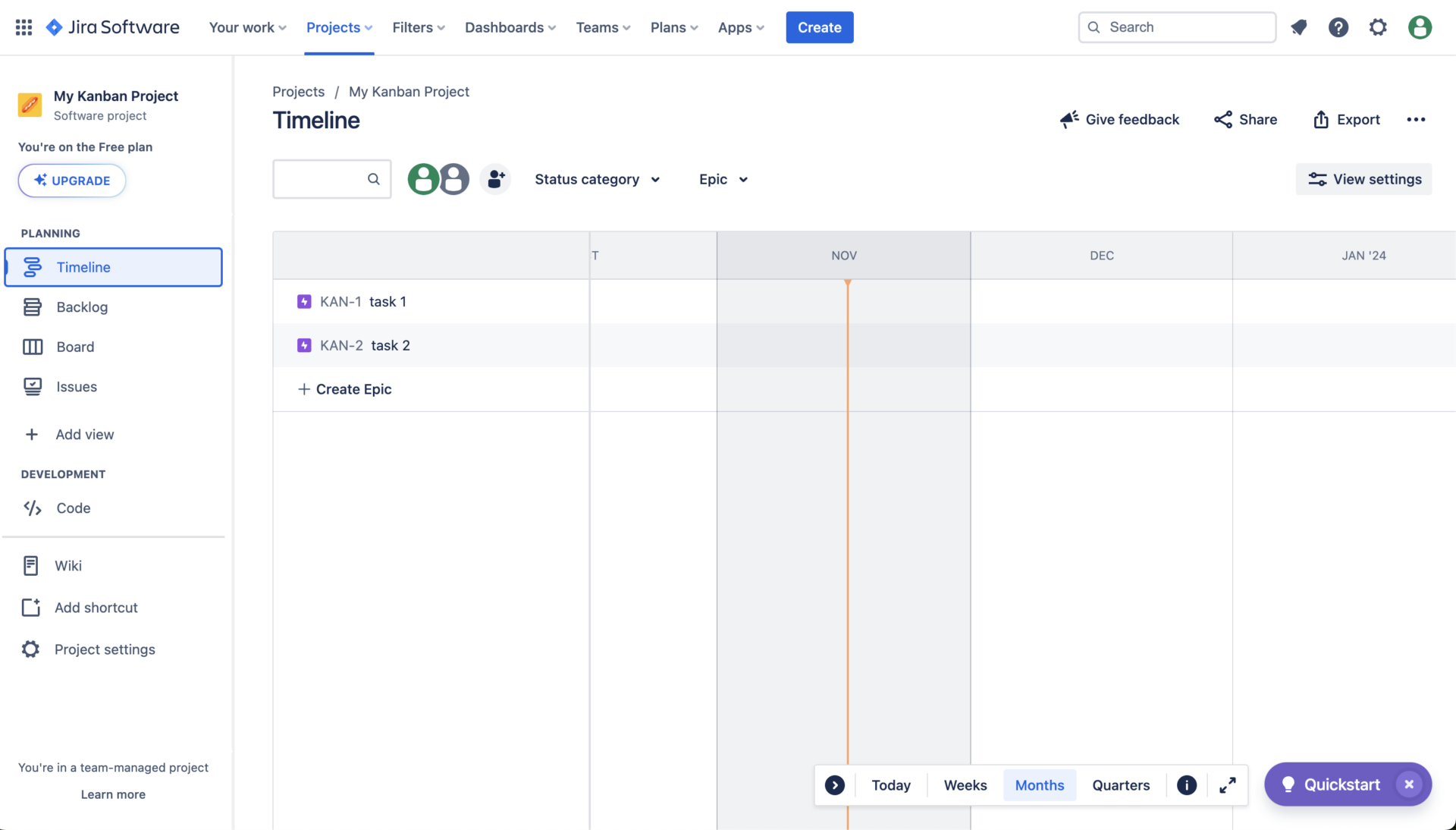The image size is (1456, 830).
Task: Select Backlog from the planning sidebar
Action: (x=82, y=307)
